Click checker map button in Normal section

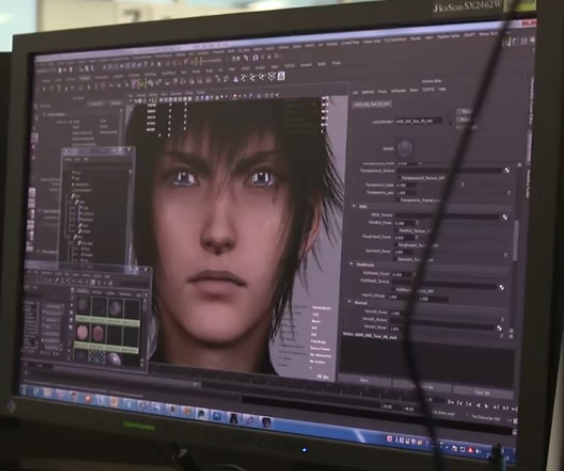pyautogui.click(x=499, y=328)
